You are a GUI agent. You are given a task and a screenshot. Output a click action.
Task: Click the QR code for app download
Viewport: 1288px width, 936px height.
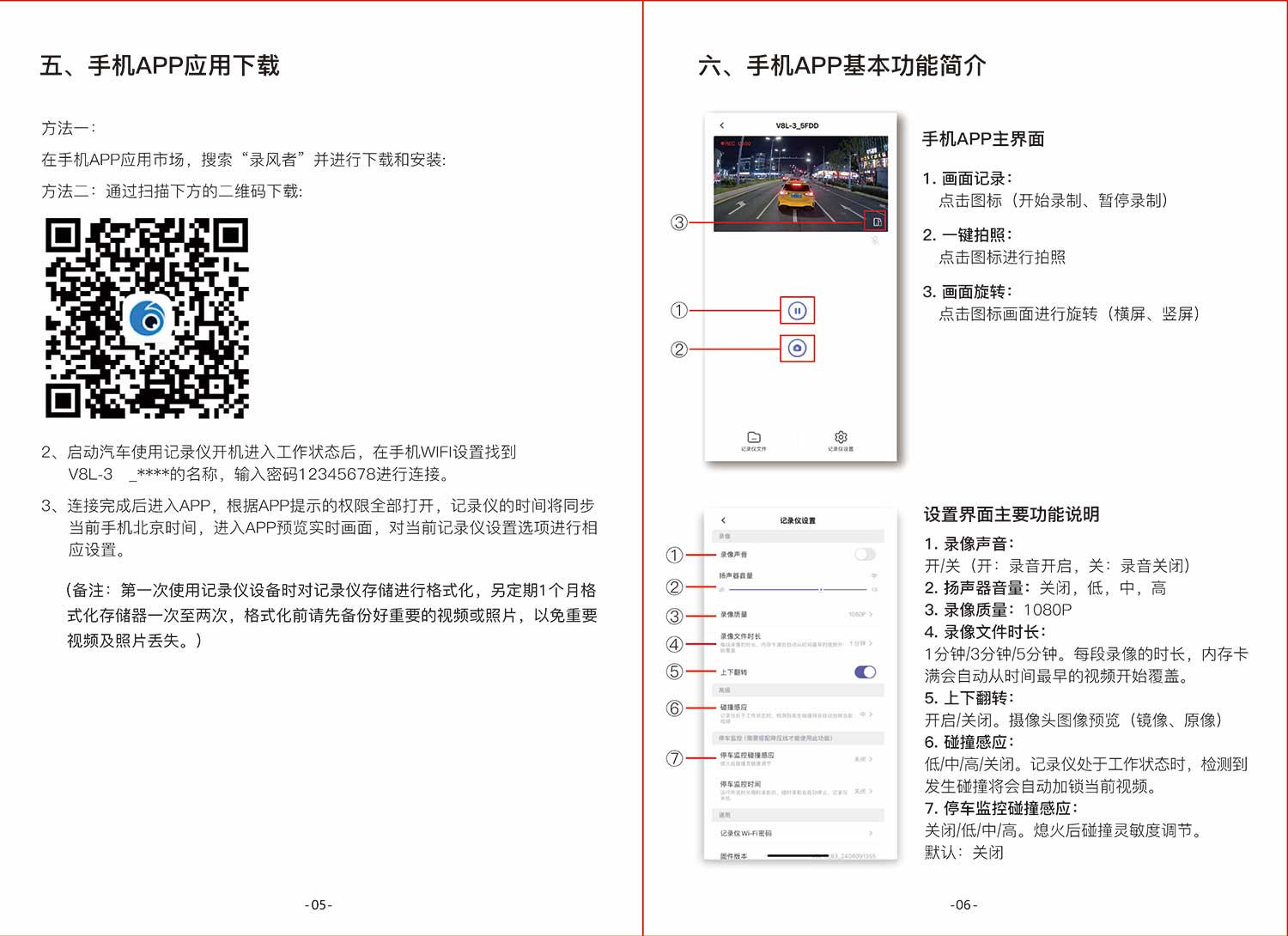[x=147, y=318]
